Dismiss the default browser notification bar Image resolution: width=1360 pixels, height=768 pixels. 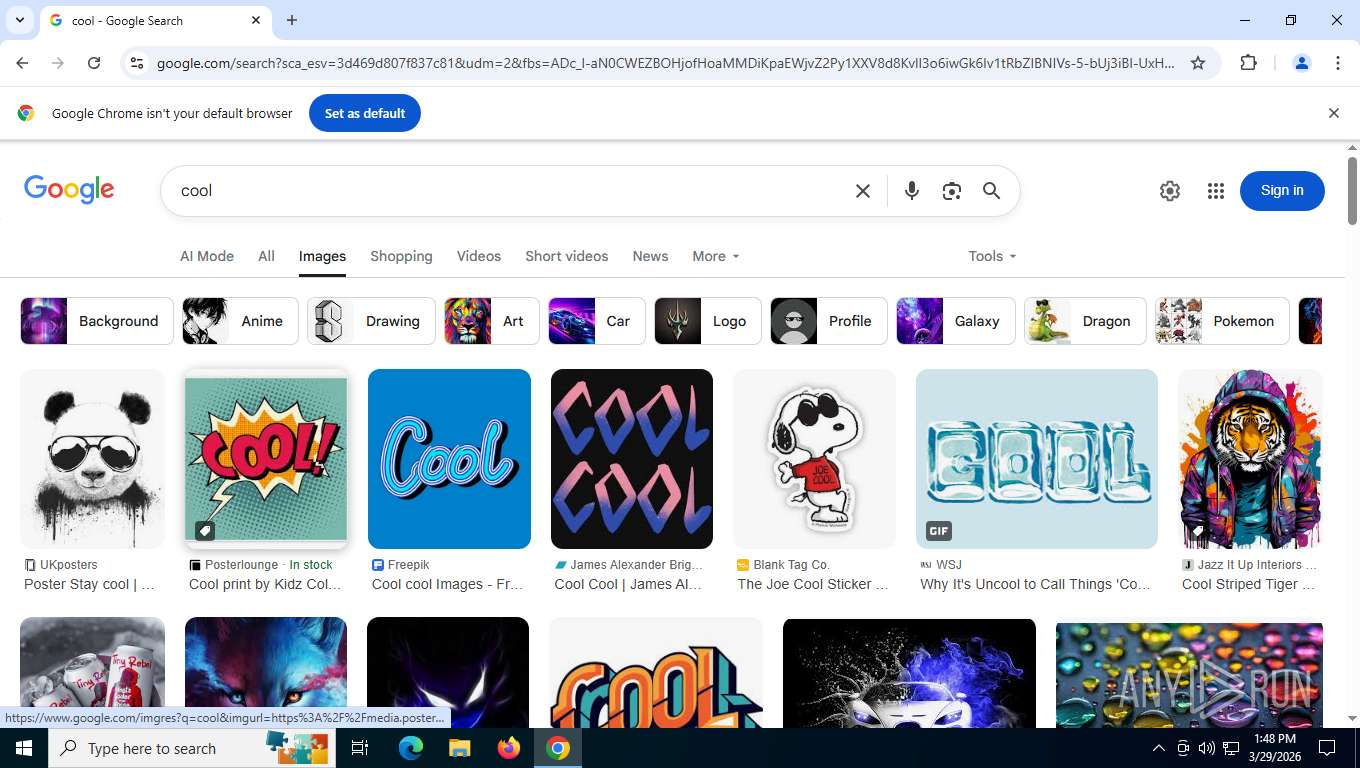(1333, 113)
